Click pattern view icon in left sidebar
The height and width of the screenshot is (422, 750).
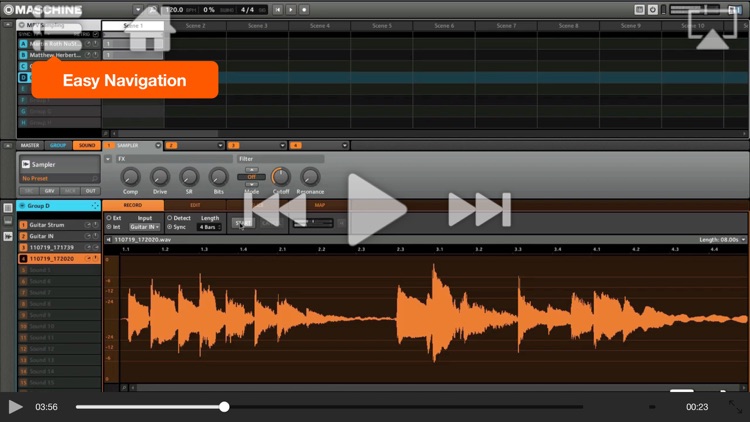(8, 208)
